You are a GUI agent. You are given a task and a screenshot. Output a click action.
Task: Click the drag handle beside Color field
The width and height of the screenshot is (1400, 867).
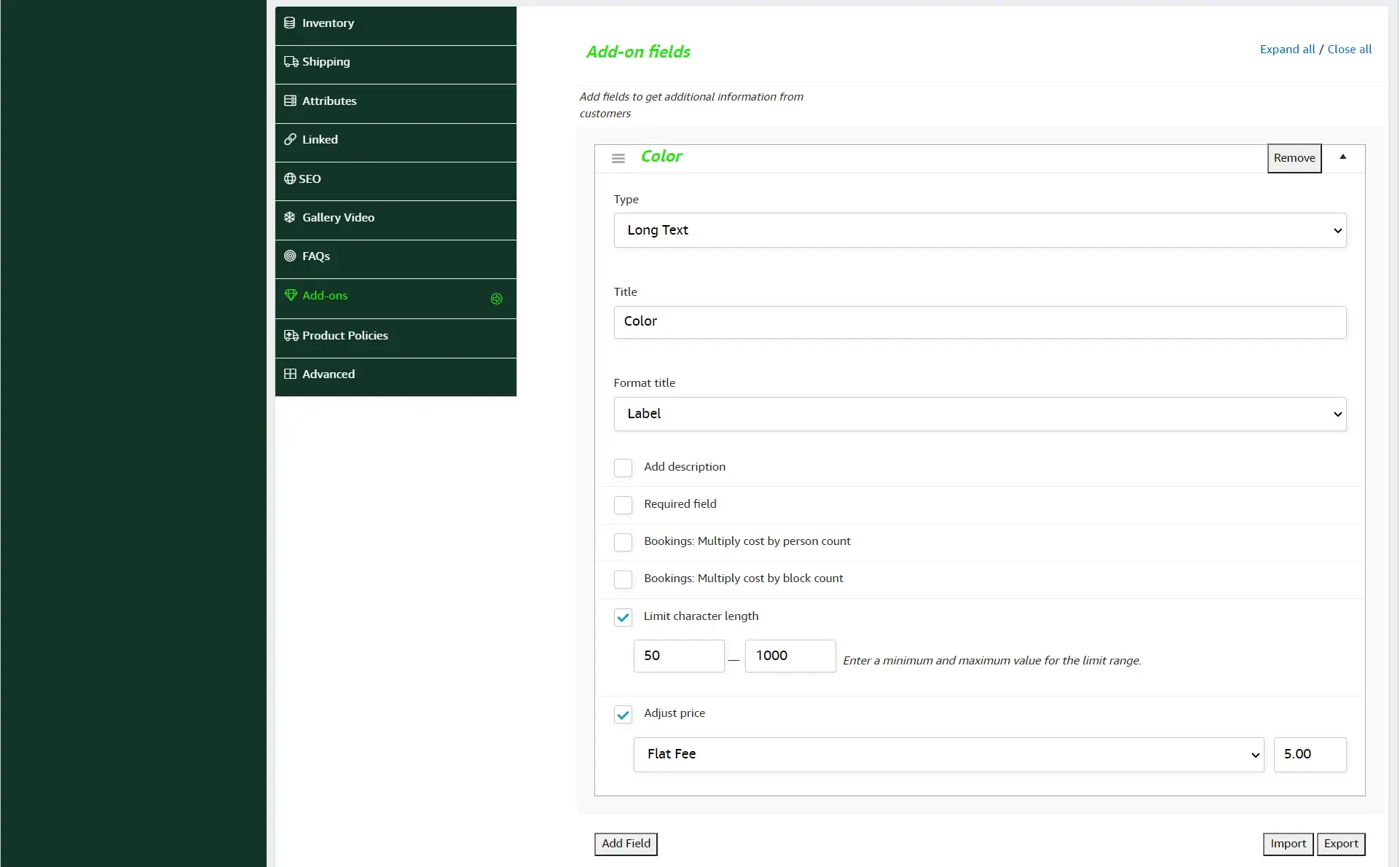pyautogui.click(x=618, y=158)
